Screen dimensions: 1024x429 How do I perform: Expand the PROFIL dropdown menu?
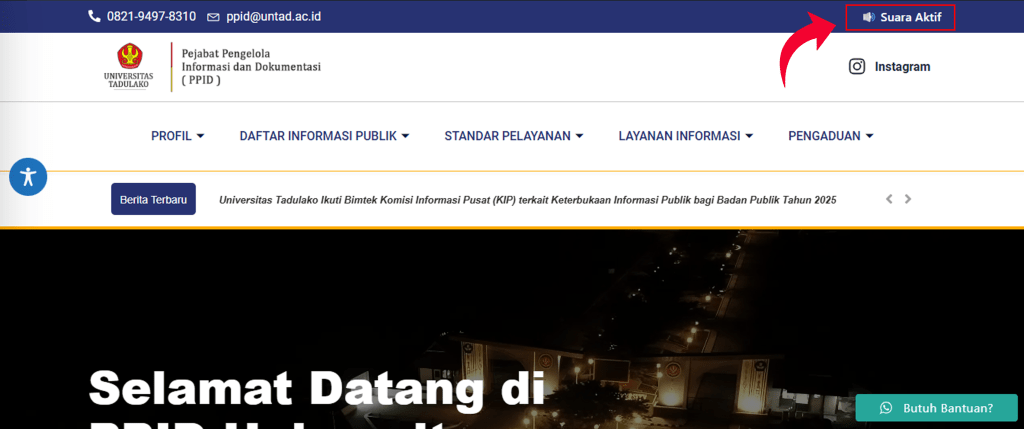[x=177, y=136]
